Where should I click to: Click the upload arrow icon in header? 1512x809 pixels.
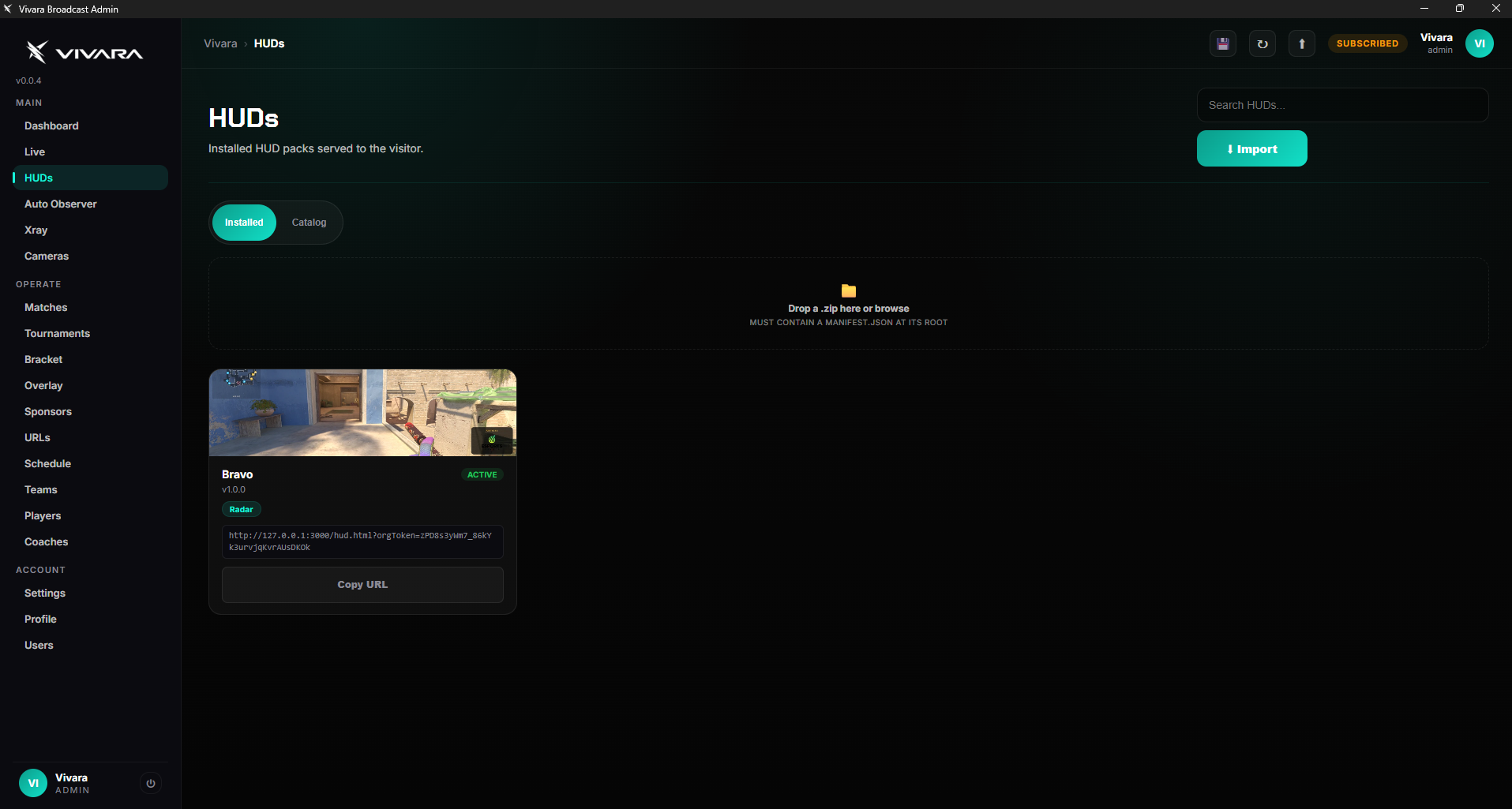coord(1302,43)
